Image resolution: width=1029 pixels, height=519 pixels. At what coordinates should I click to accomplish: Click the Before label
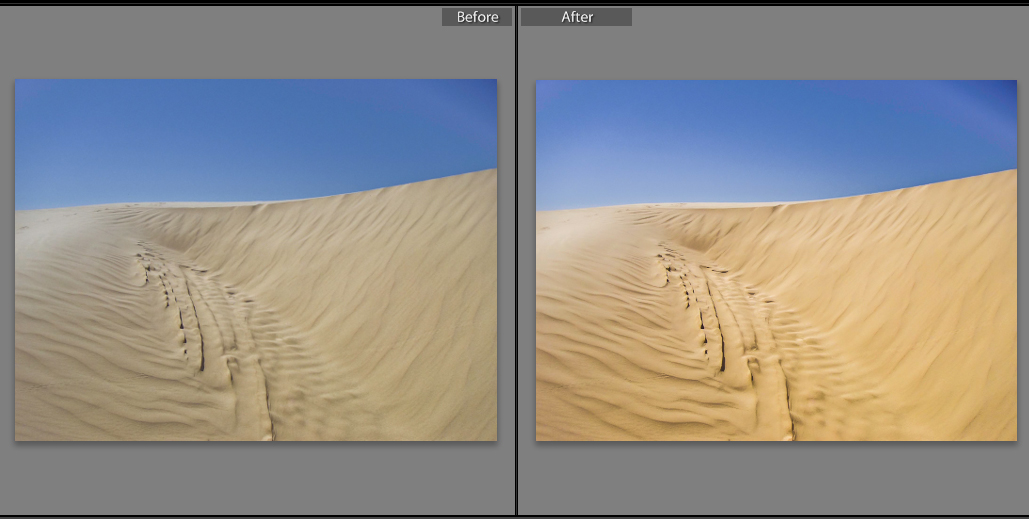coord(477,17)
